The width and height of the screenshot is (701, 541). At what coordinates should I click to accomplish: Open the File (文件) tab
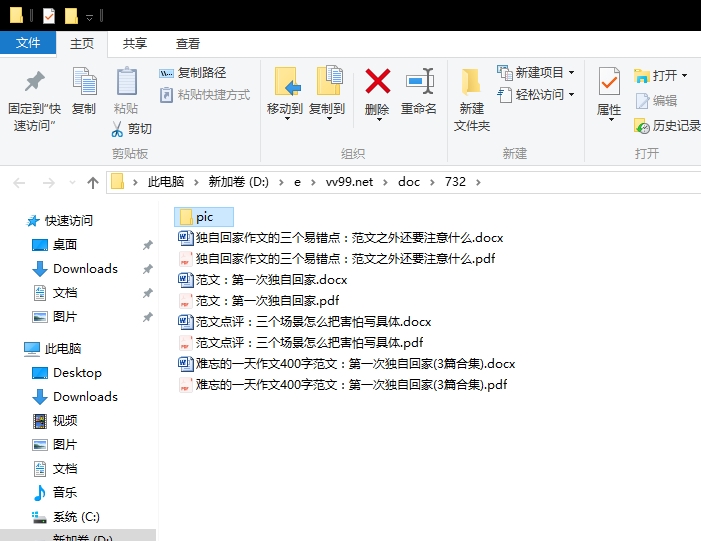(28, 43)
